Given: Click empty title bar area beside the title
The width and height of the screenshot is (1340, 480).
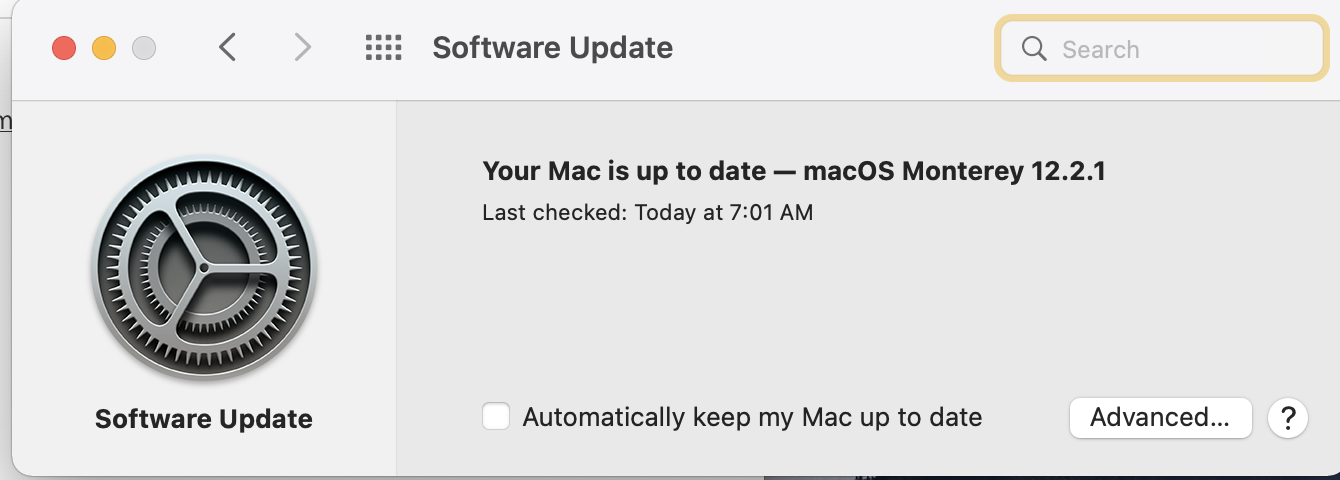Looking at the screenshot, I should [830, 47].
